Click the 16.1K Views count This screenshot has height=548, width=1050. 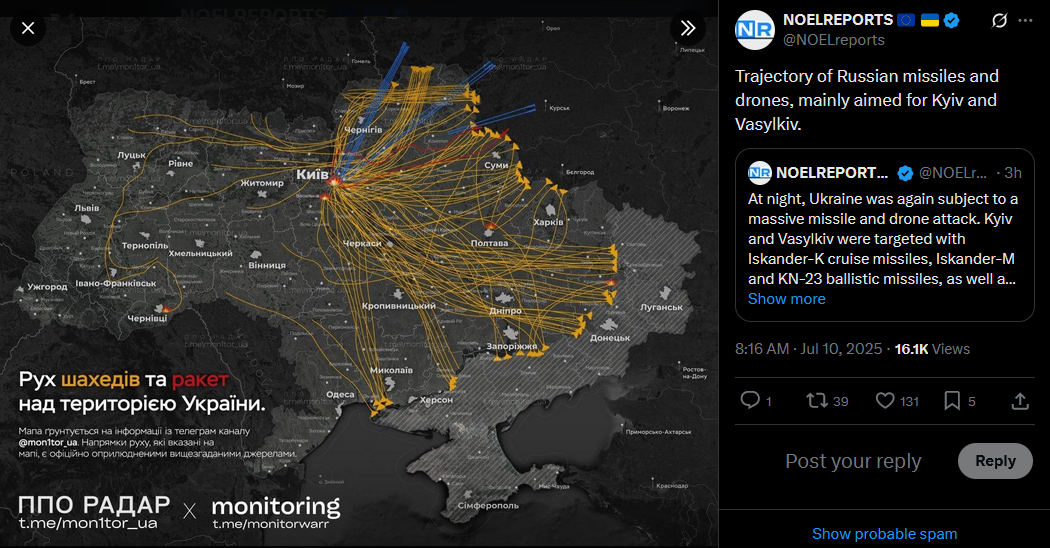point(932,348)
